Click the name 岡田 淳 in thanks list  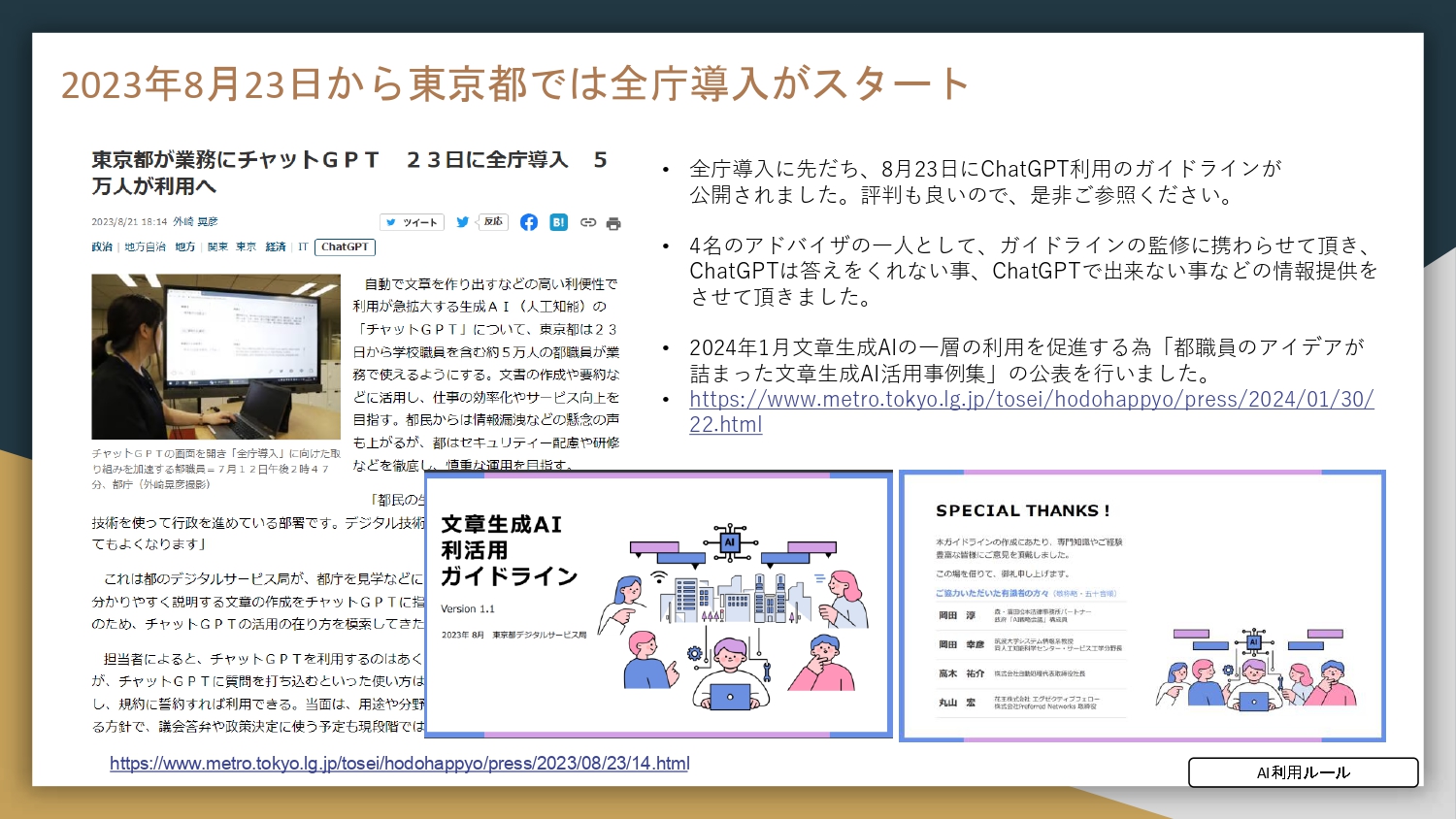[956, 615]
